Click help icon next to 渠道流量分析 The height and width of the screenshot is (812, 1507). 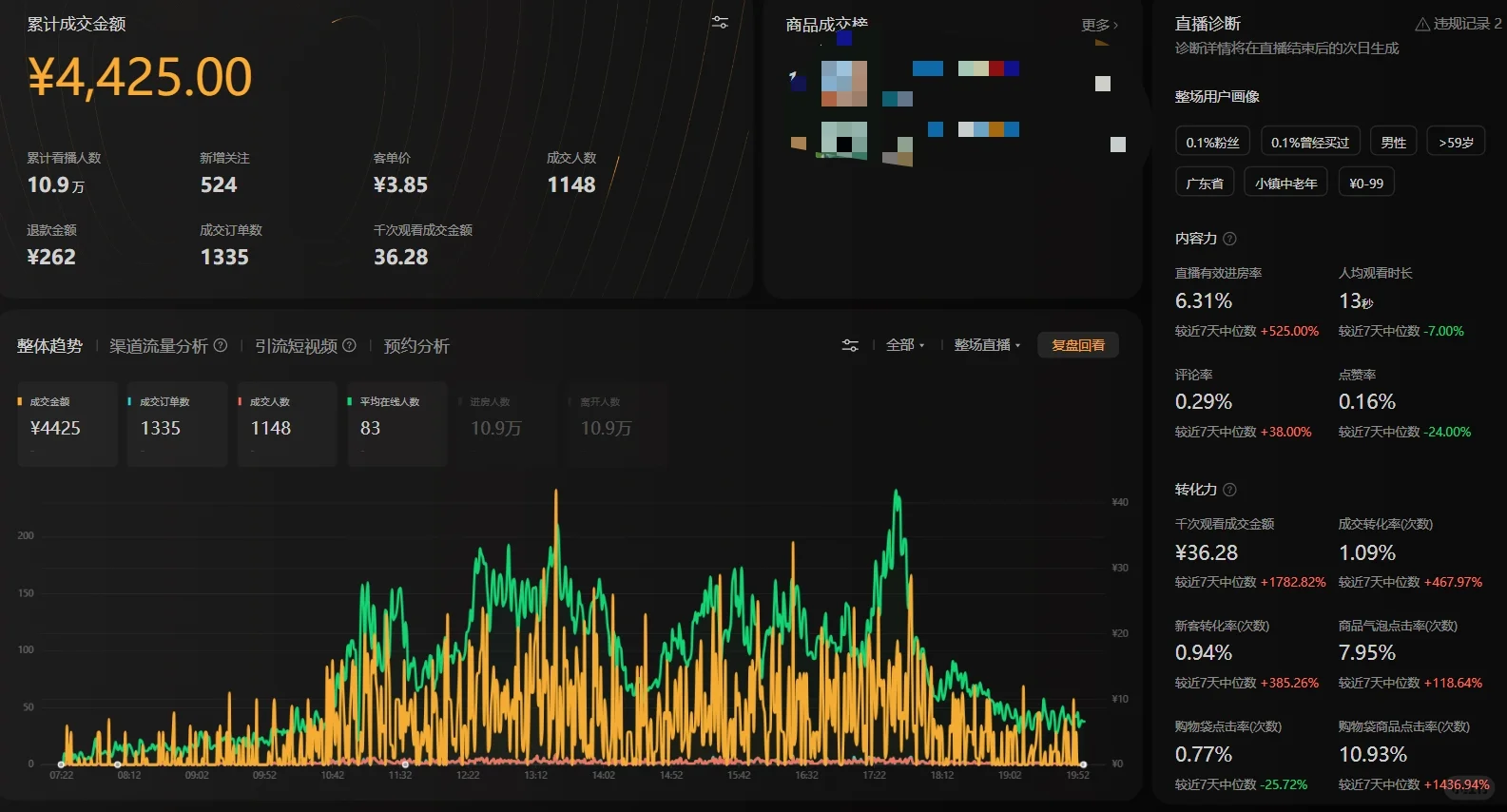(x=221, y=345)
